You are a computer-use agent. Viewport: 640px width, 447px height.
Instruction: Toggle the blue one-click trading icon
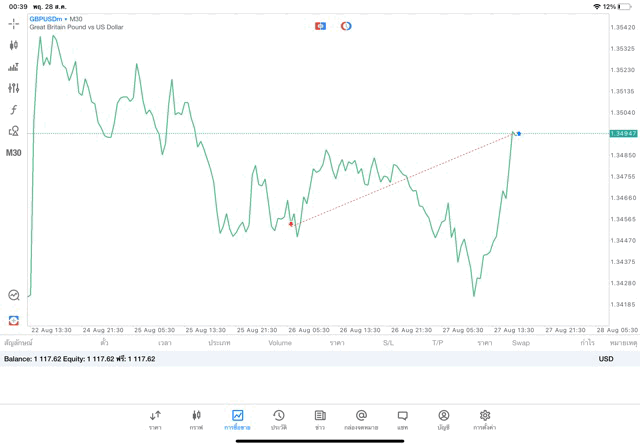click(320, 26)
